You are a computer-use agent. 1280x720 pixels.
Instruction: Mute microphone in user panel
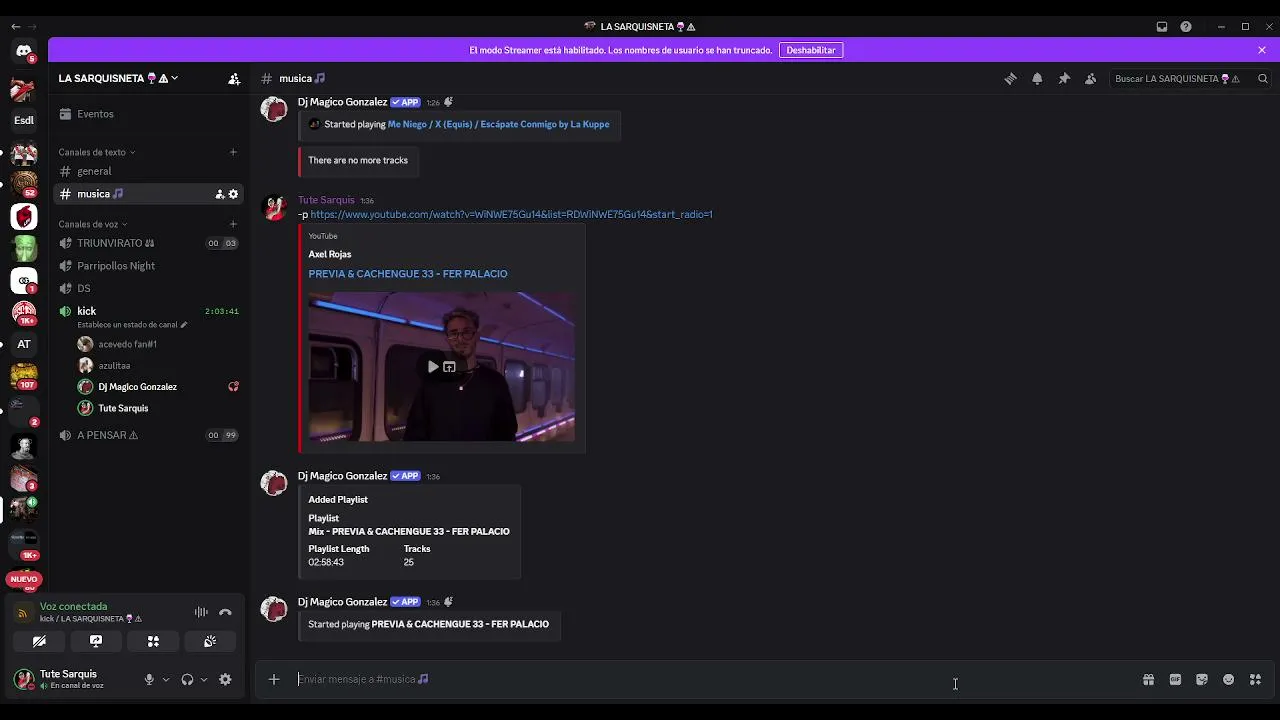(149, 679)
